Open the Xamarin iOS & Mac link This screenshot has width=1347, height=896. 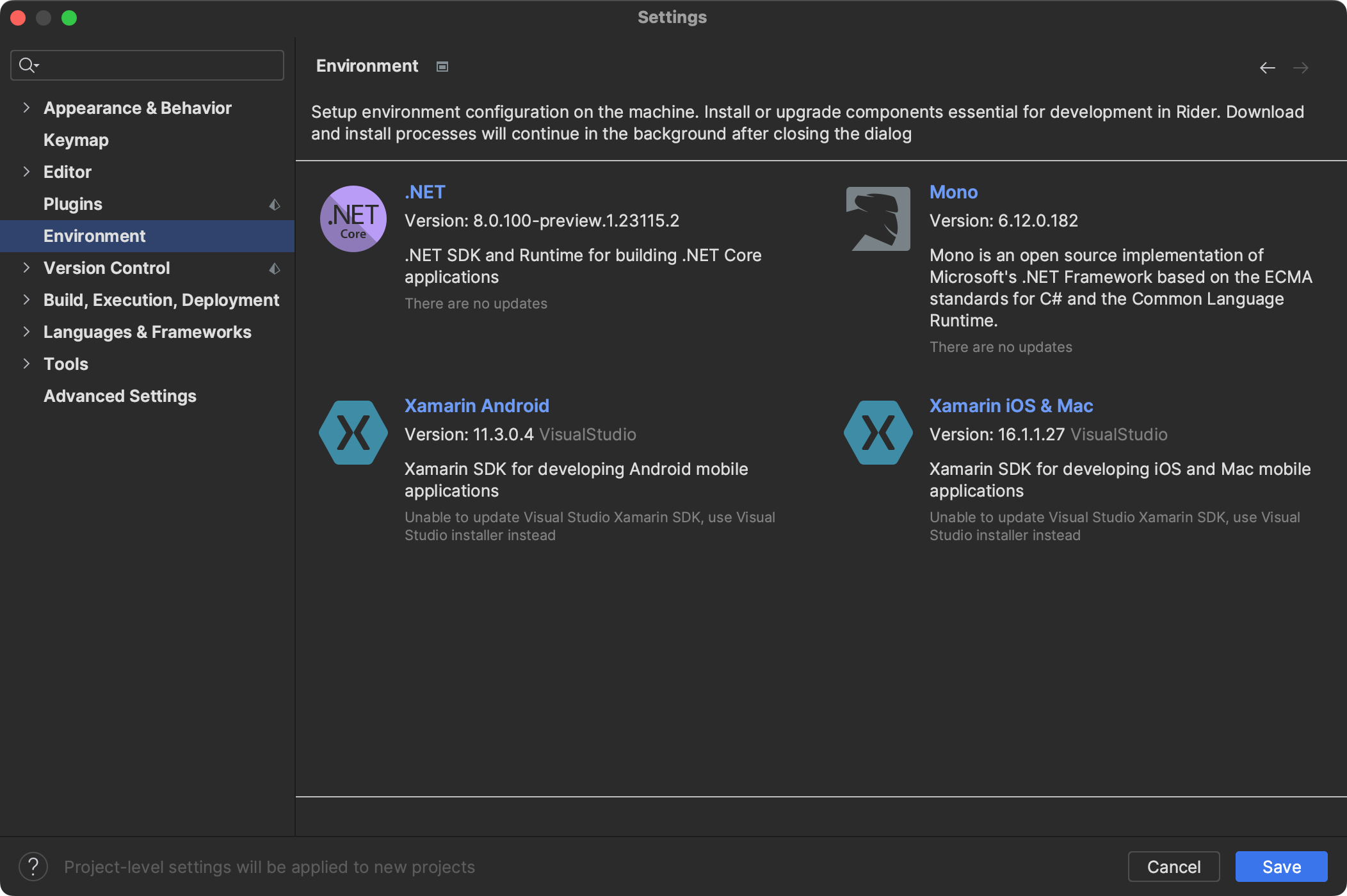[1012, 406]
